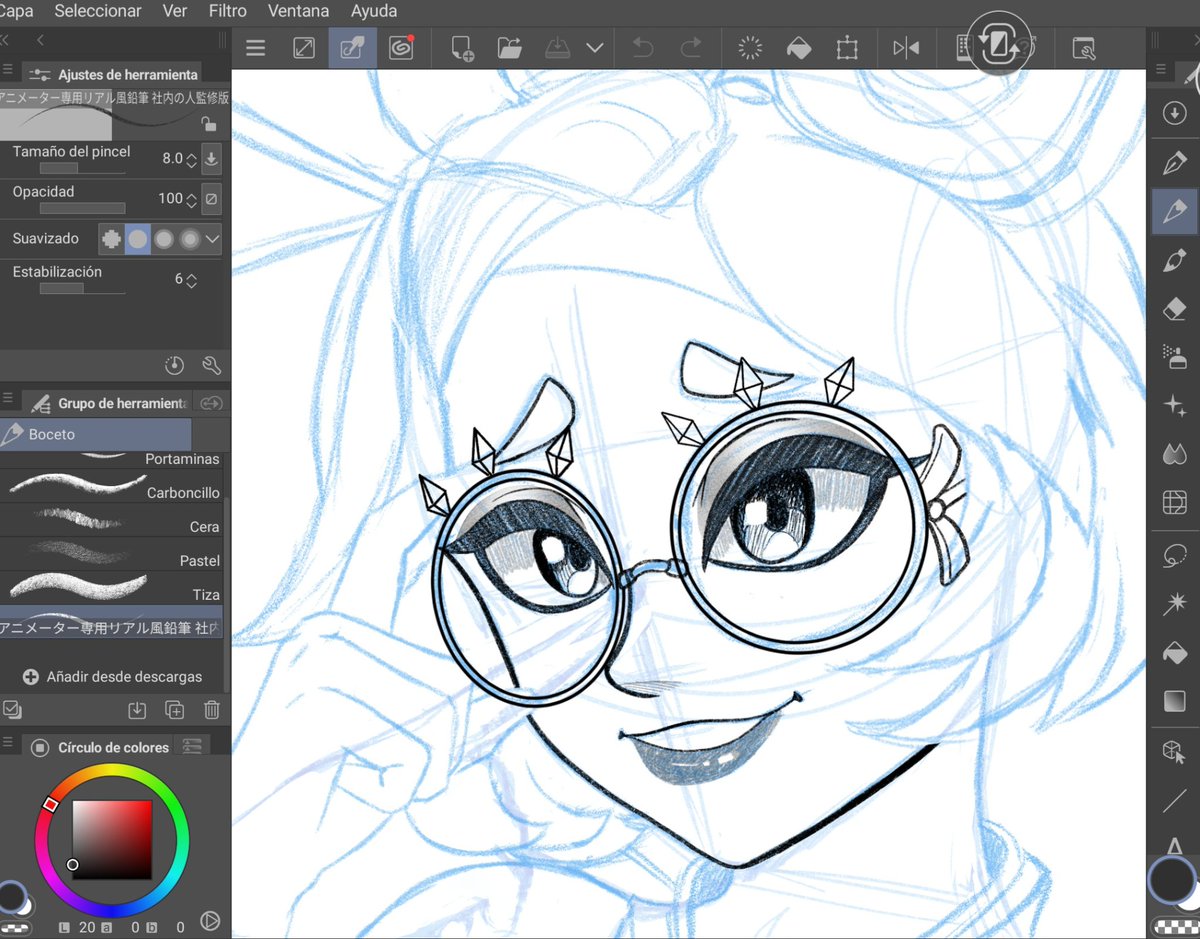Screen dimensions: 1200x939
Task: Adjust the Opacidad slider
Action: pyautogui.click(x=82, y=208)
